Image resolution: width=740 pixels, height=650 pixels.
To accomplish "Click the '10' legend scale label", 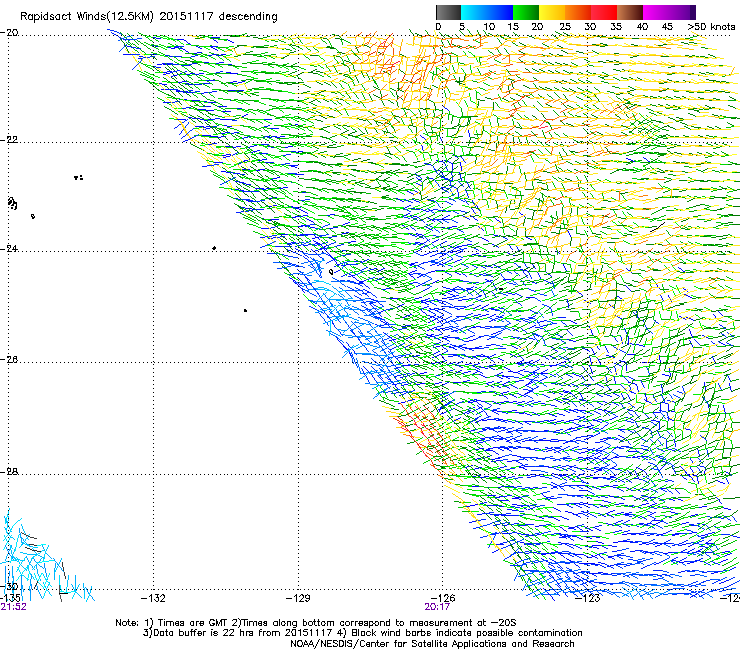I will click(x=489, y=26).
